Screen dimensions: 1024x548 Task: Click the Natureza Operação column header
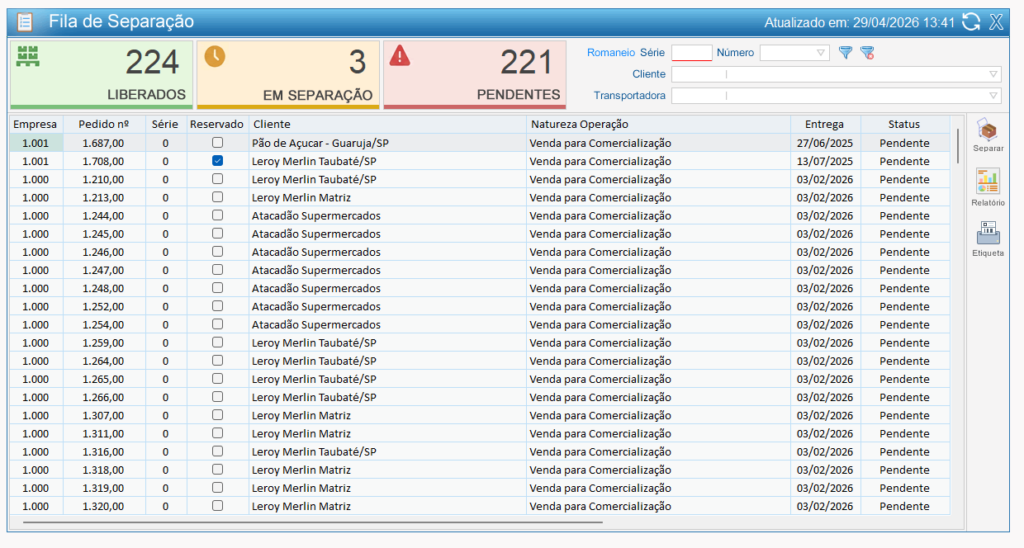pos(579,124)
